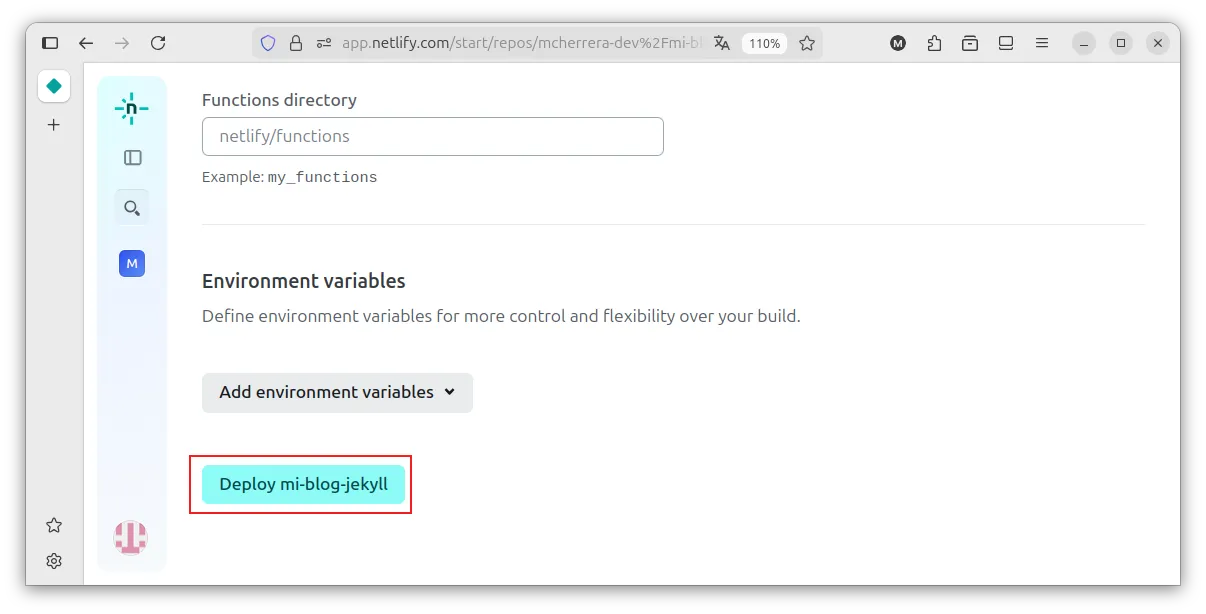Open the browser hamburger menu
Viewport: 1206px width, 614px height.
point(1042,43)
